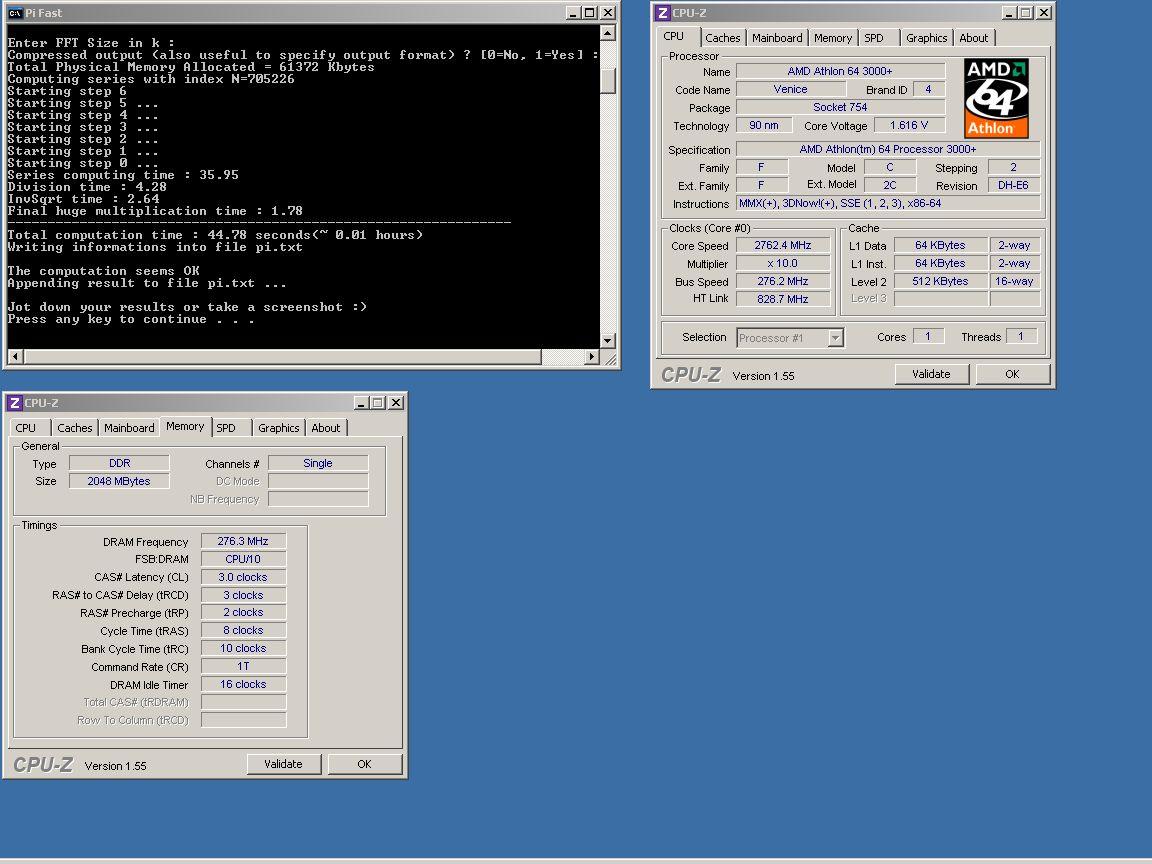
Task: Click Code Name value Venice
Action: [791, 89]
